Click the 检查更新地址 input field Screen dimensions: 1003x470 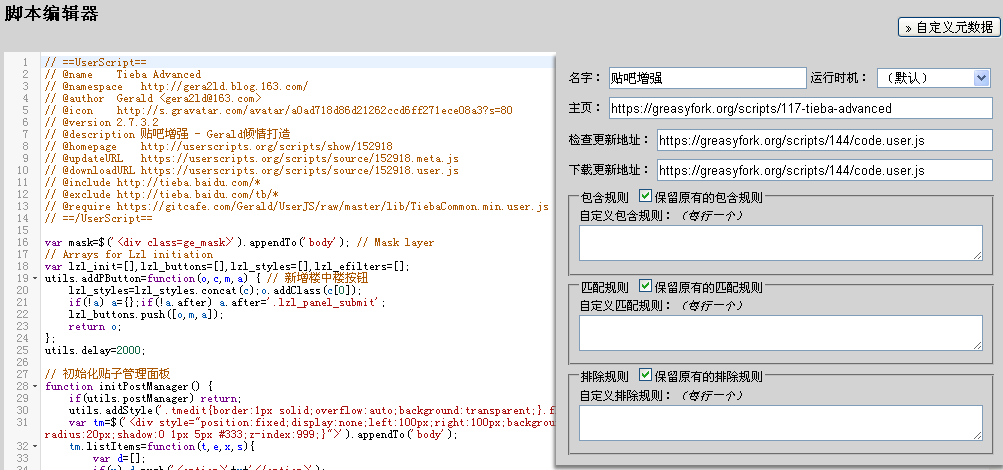point(825,139)
